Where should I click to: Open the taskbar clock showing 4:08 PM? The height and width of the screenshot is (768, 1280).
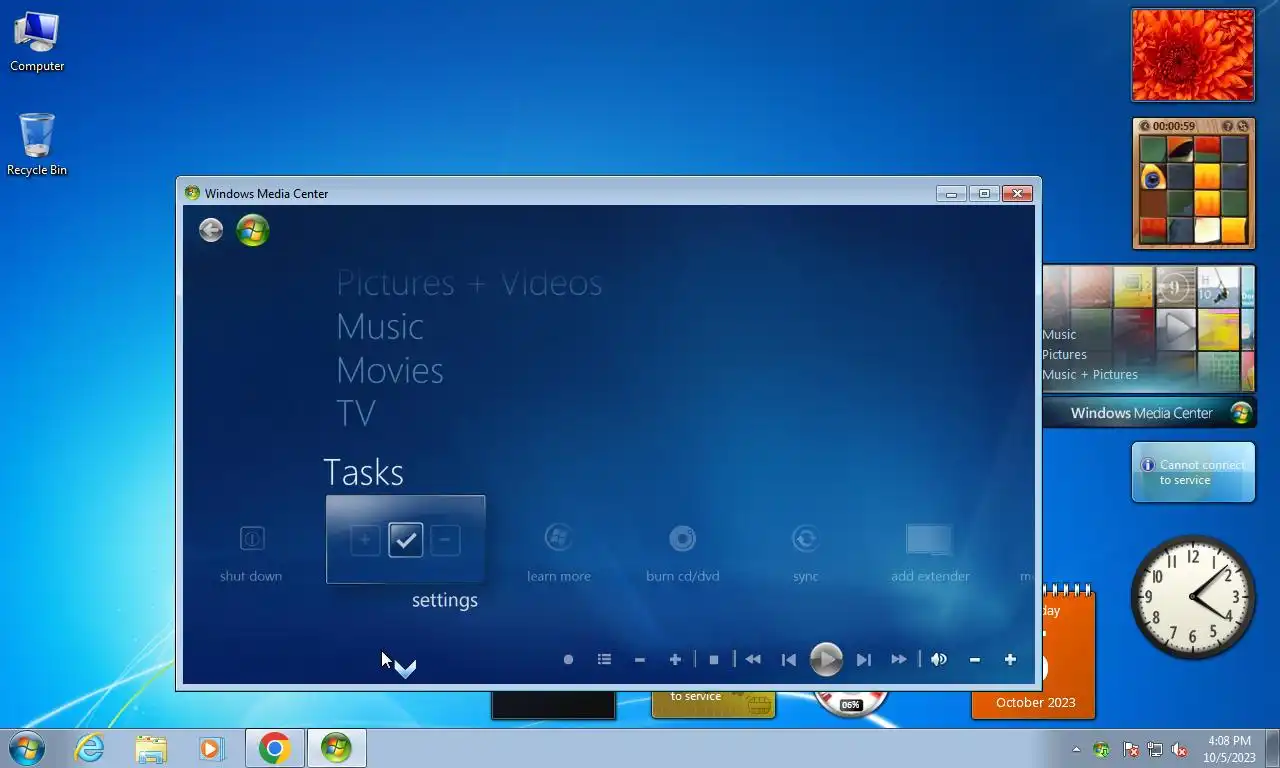click(x=1229, y=749)
